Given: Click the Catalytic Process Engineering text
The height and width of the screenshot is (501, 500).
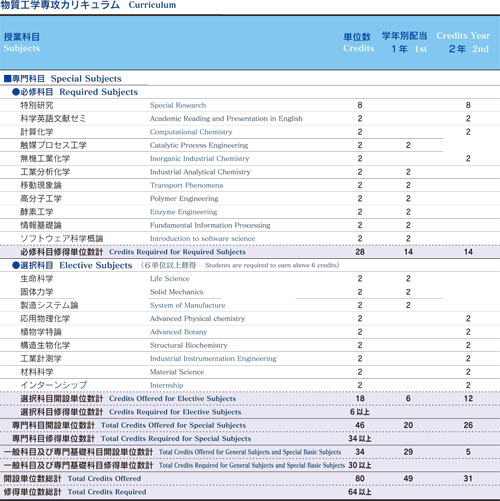Looking at the screenshot, I should [199, 145].
